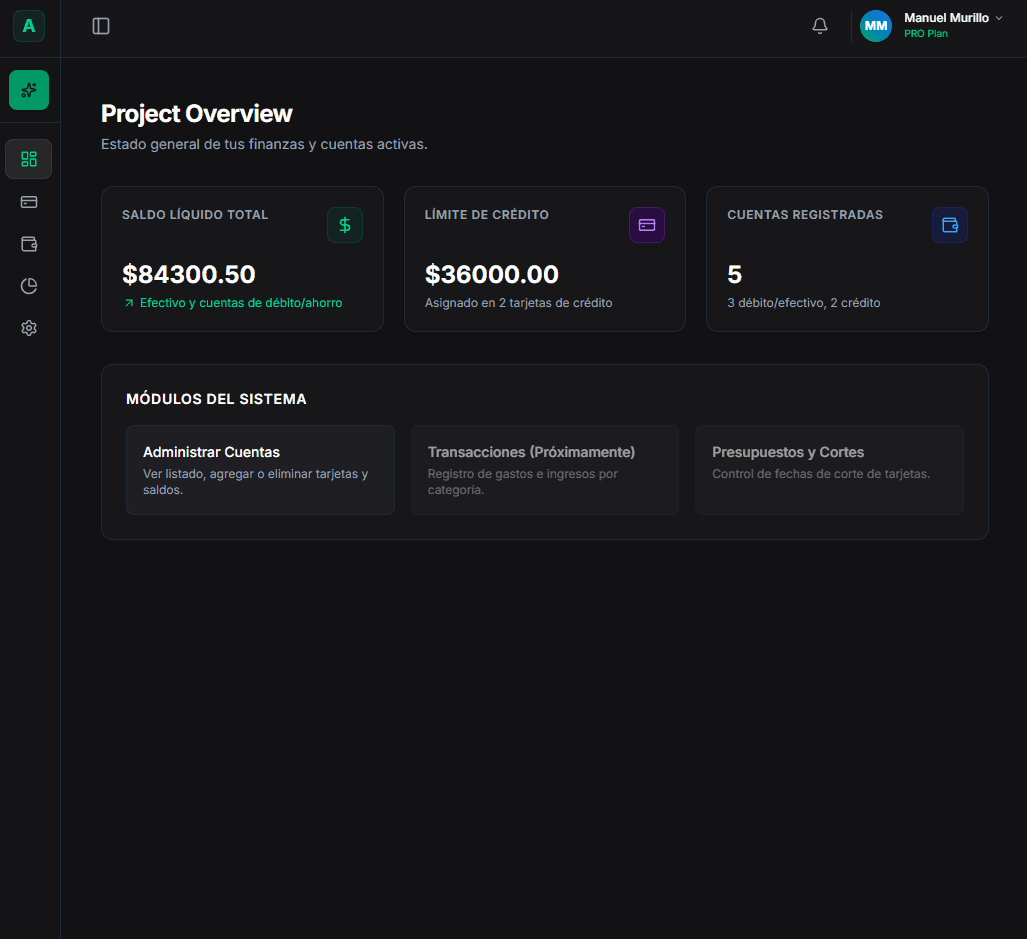Toggle the sidebar panel icon
This screenshot has width=1027, height=939.
[x=101, y=26]
